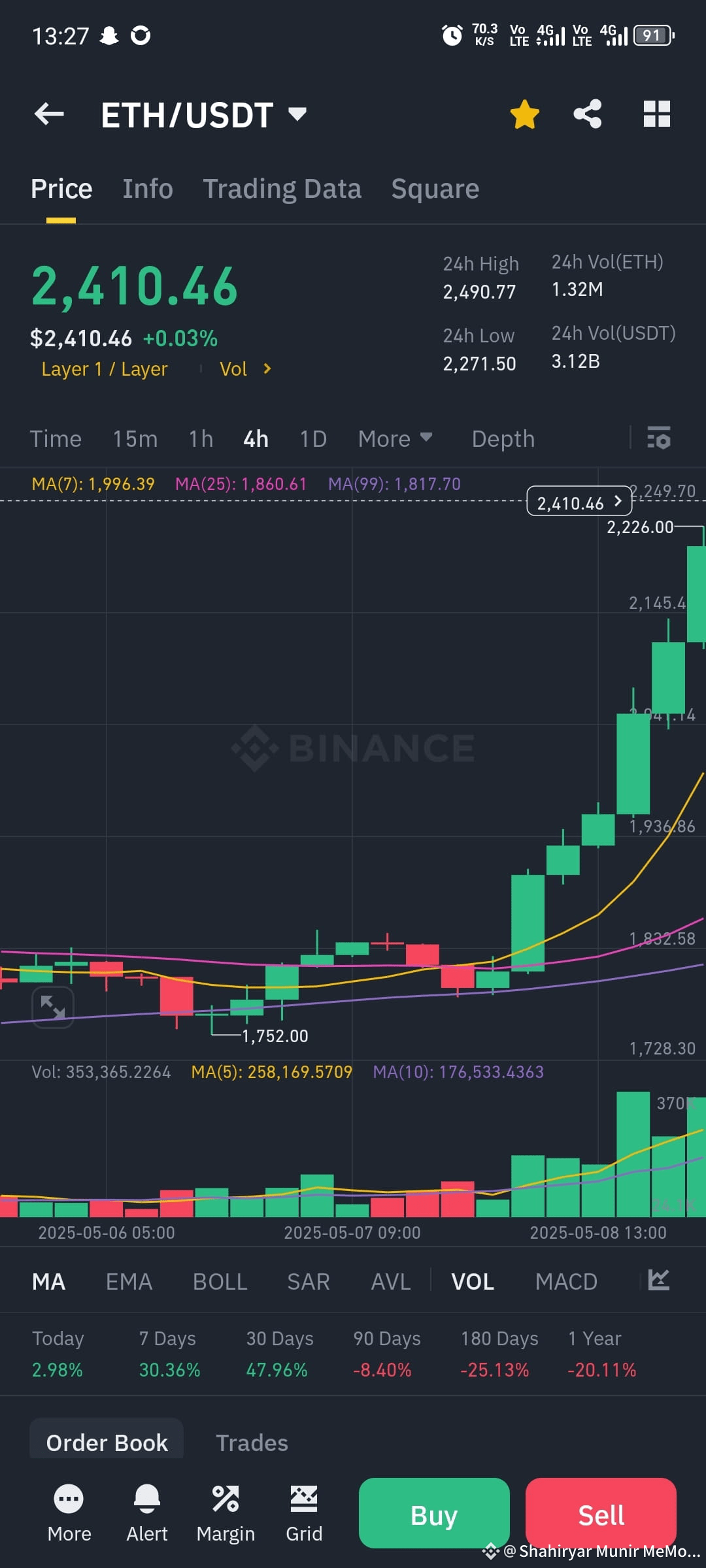The image size is (706, 1568).
Task: Tap the 180 Days -25.13% figure
Action: click(x=494, y=1370)
